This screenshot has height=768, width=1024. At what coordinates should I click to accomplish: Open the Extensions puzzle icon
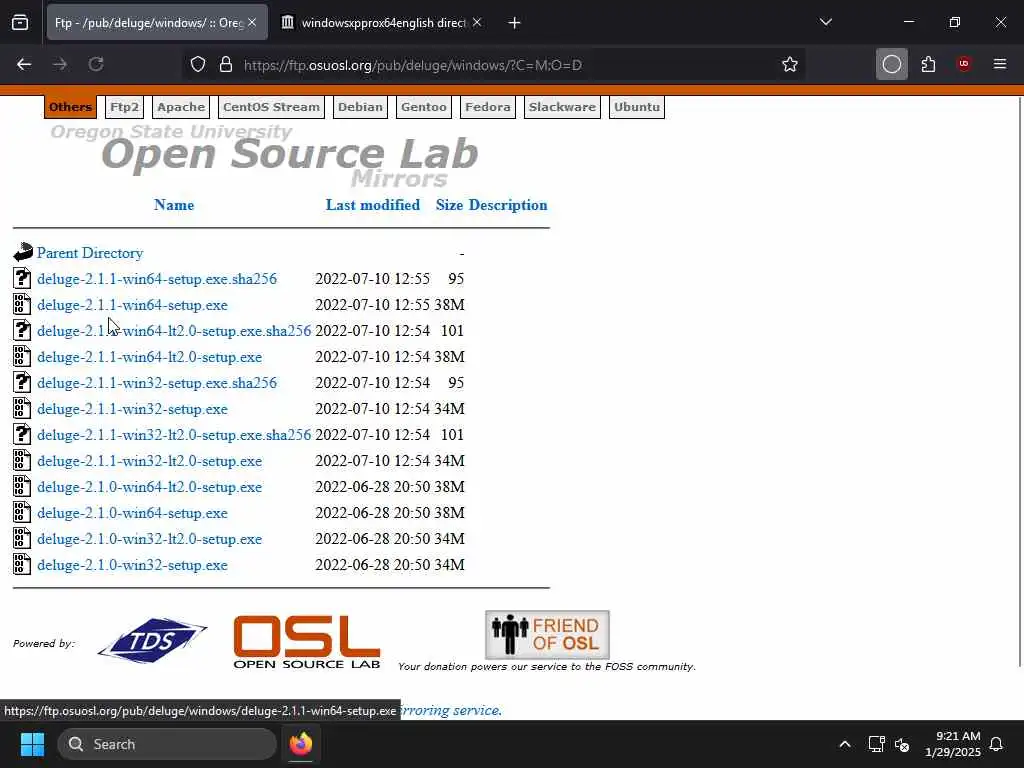(x=928, y=64)
